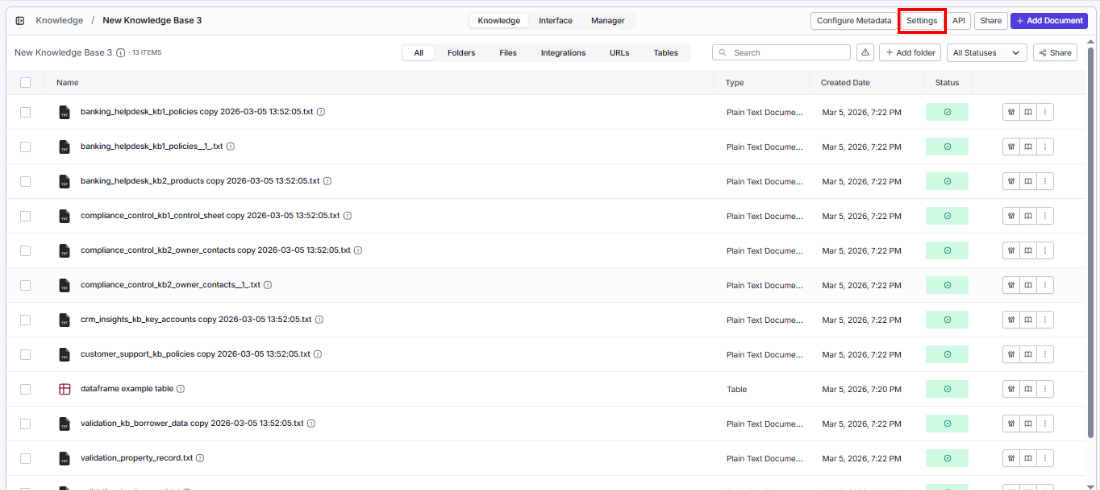Click the Table type cell of dataframe row

click(737, 389)
